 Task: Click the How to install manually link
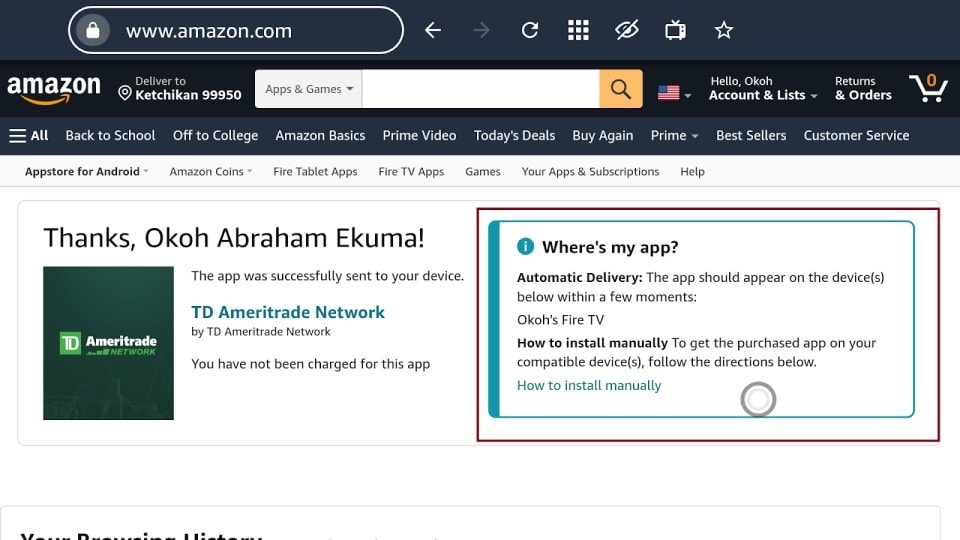pyautogui.click(x=589, y=385)
